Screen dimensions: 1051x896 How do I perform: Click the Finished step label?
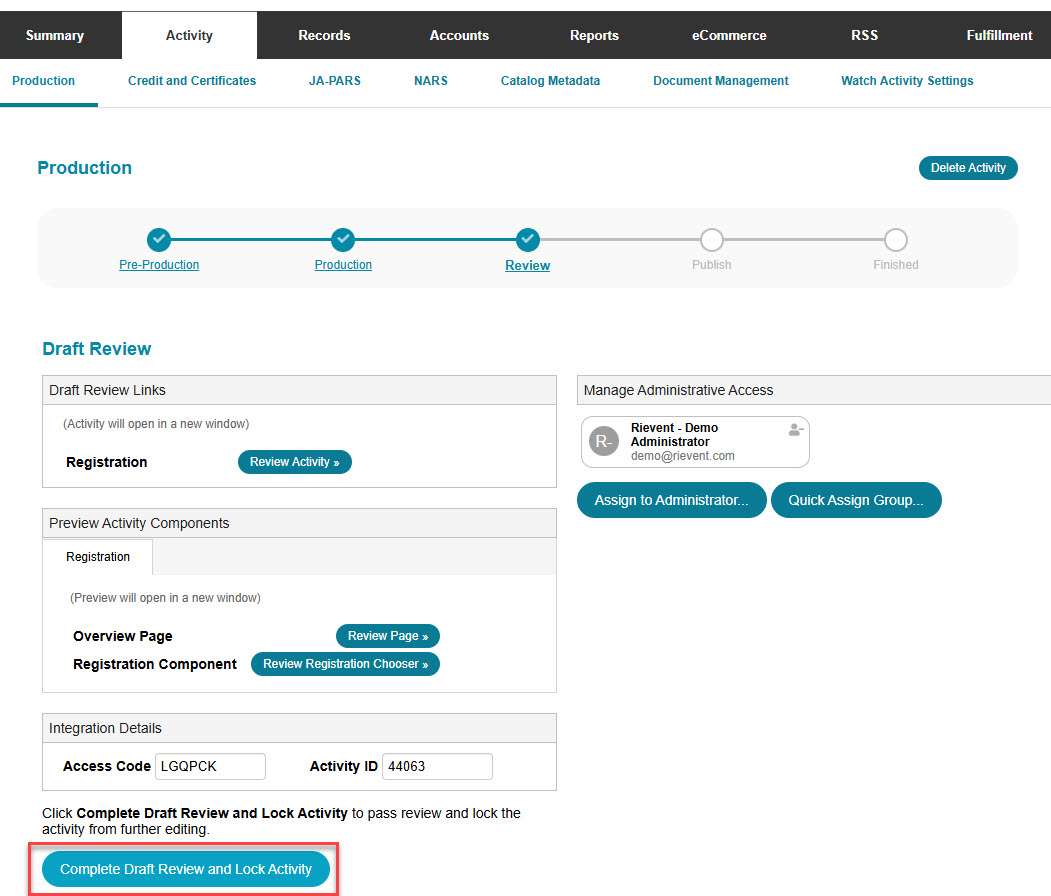click(x=895, y=265)
